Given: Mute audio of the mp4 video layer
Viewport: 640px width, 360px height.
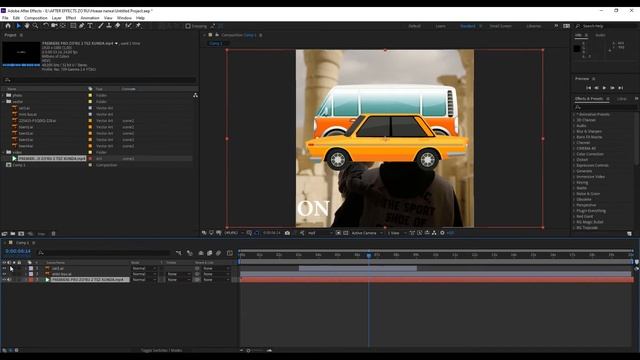Looking at the screenshot, I should click(9, 280).
